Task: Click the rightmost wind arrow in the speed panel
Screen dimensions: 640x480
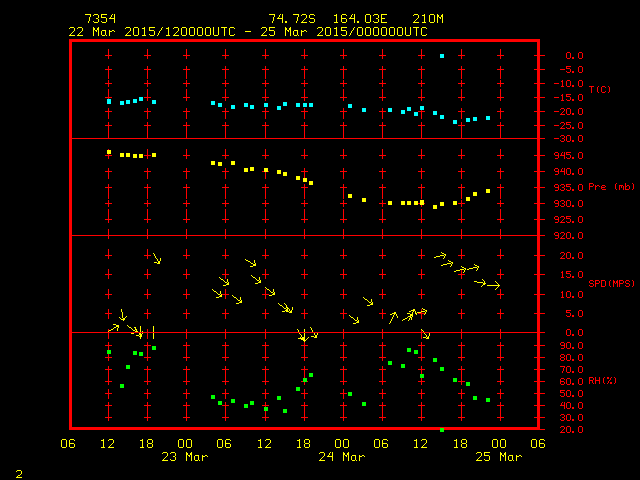Action: click(x=493, y=286)
